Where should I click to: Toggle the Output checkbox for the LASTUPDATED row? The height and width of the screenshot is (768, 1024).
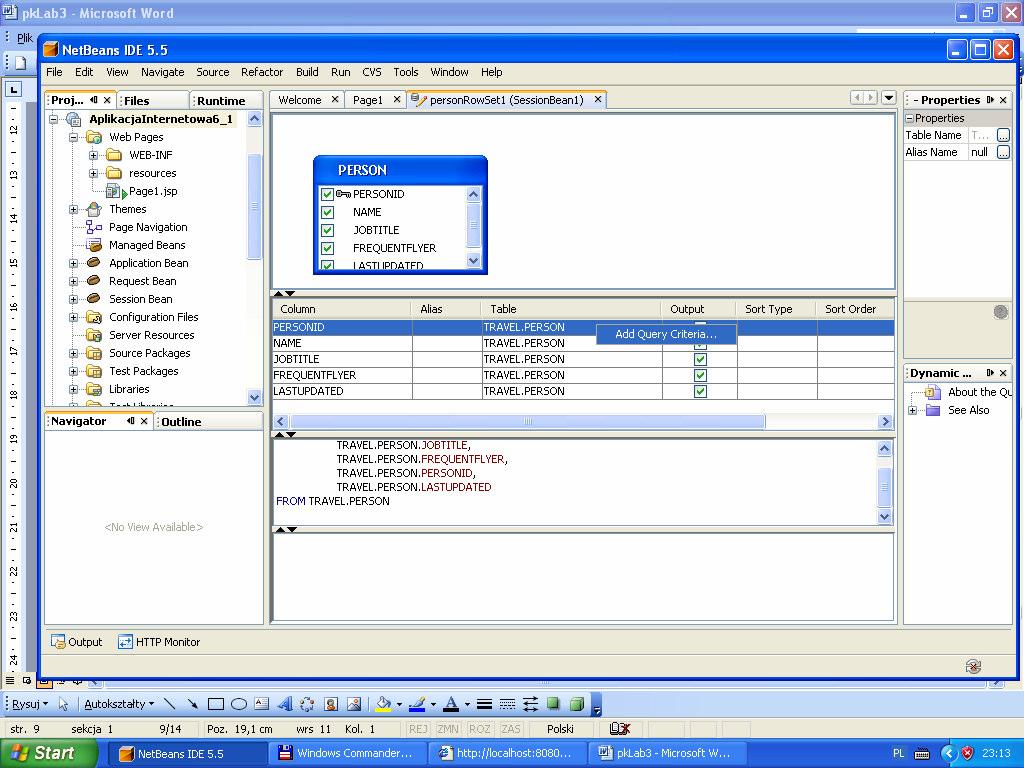tap(700, 391)
